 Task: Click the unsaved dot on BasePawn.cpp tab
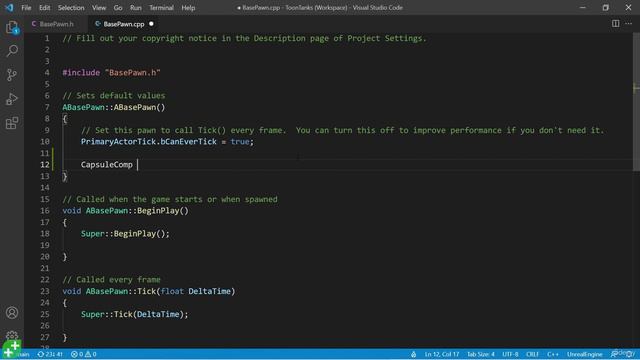coord(151,24)
